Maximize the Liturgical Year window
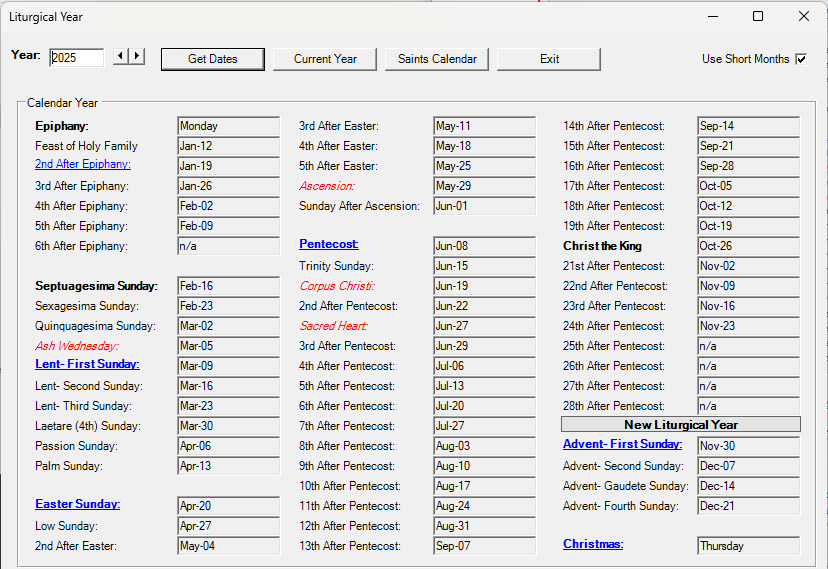 tap(758, 16)
